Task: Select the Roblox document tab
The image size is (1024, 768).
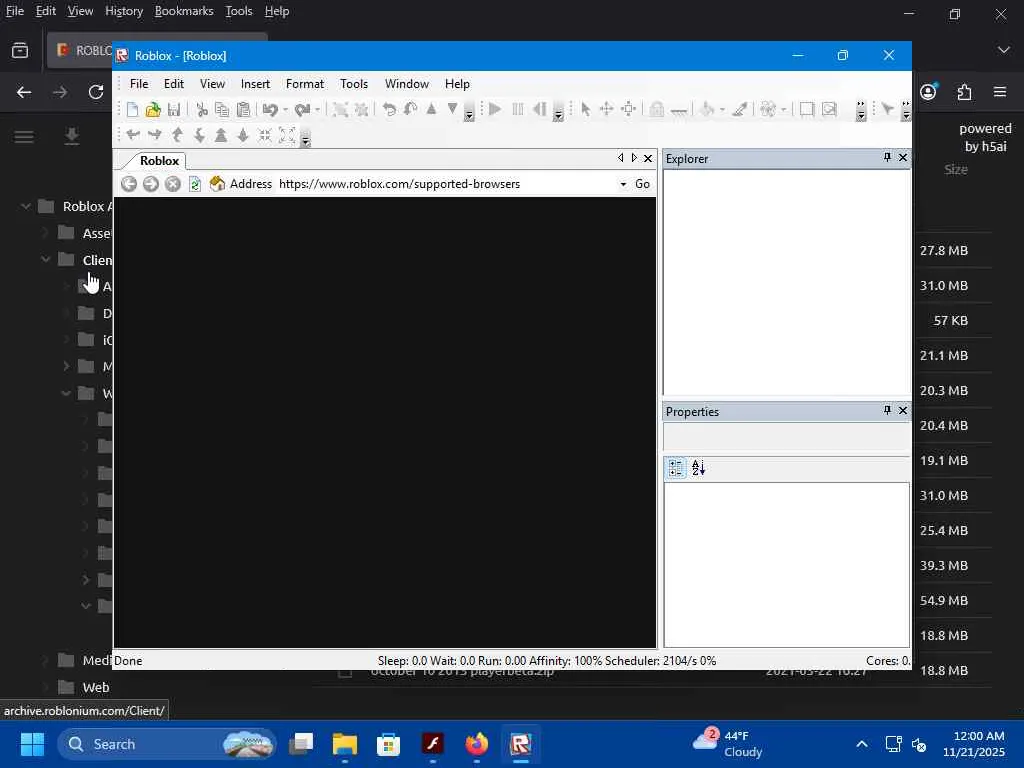Action: (159, 161)
